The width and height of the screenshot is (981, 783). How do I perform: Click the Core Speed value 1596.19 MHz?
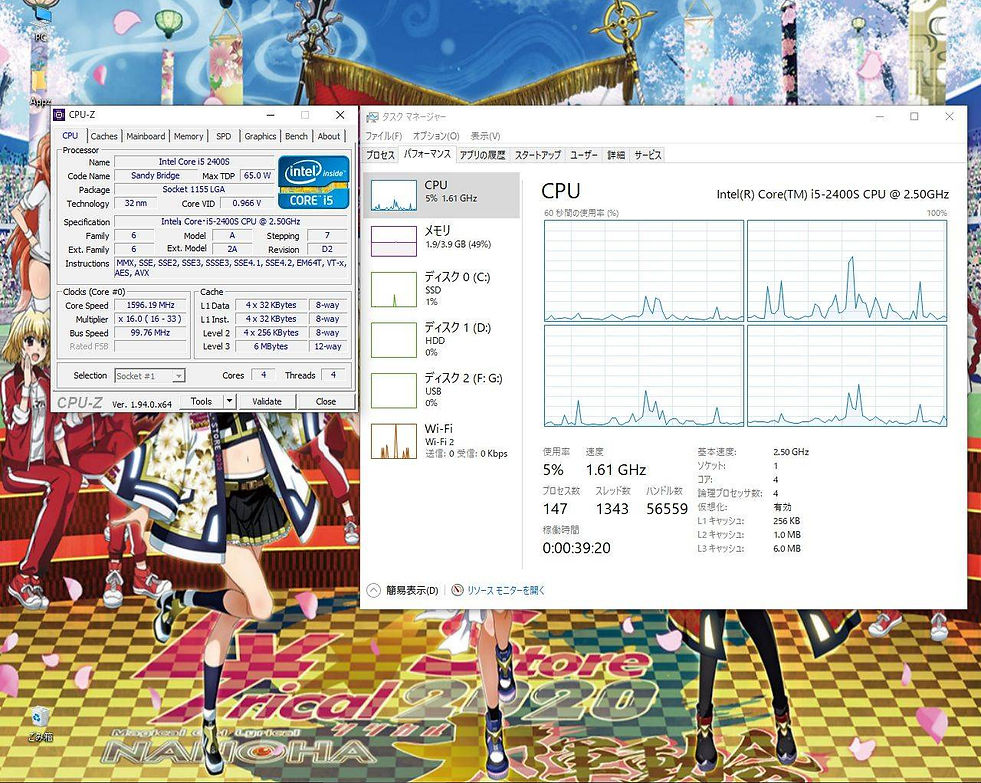(150, 305)
